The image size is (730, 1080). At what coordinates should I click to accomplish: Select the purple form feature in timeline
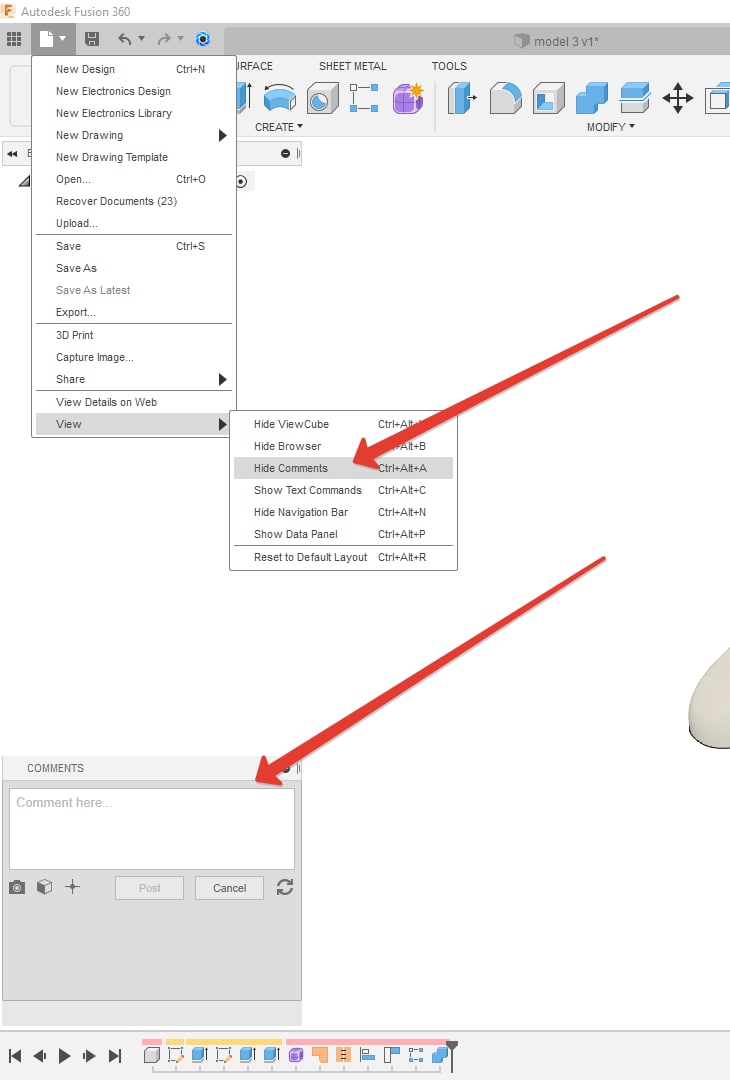296,1055
